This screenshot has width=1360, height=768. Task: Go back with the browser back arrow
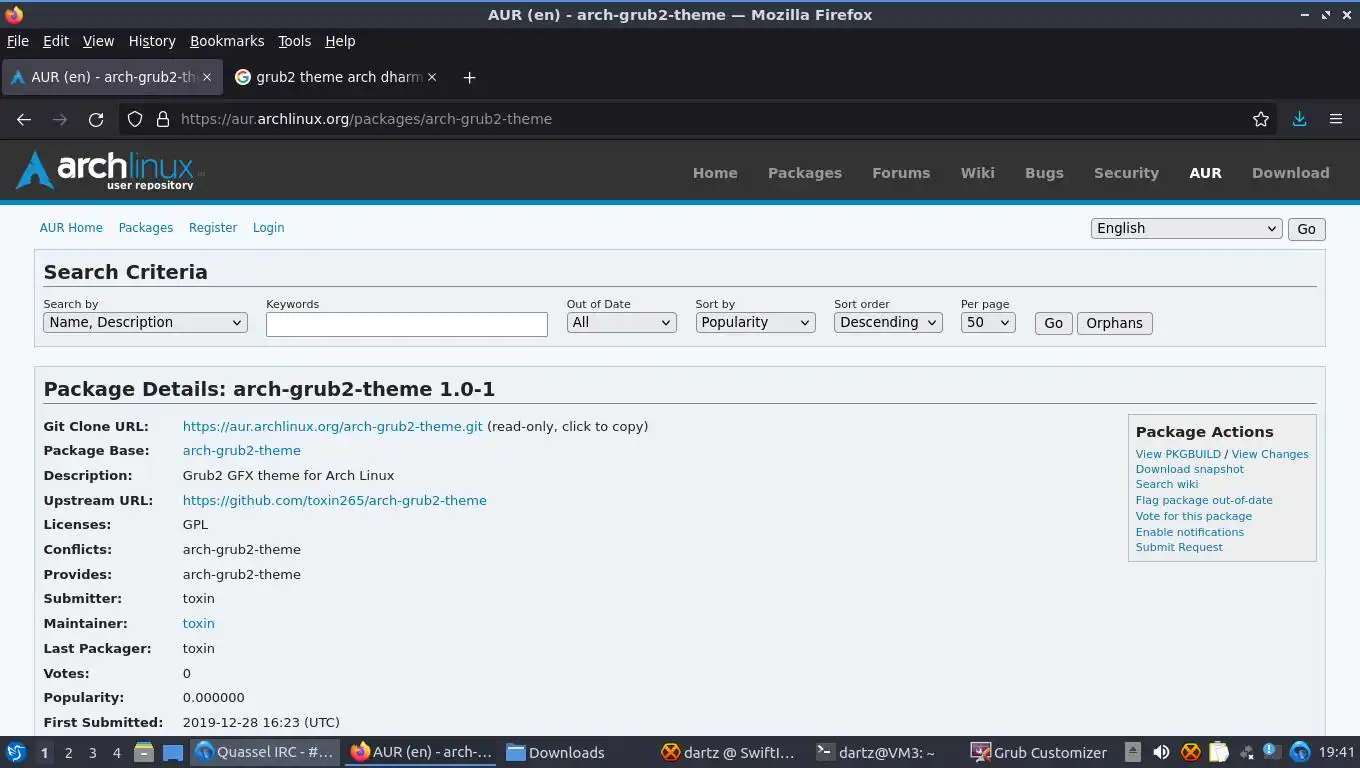24,119
